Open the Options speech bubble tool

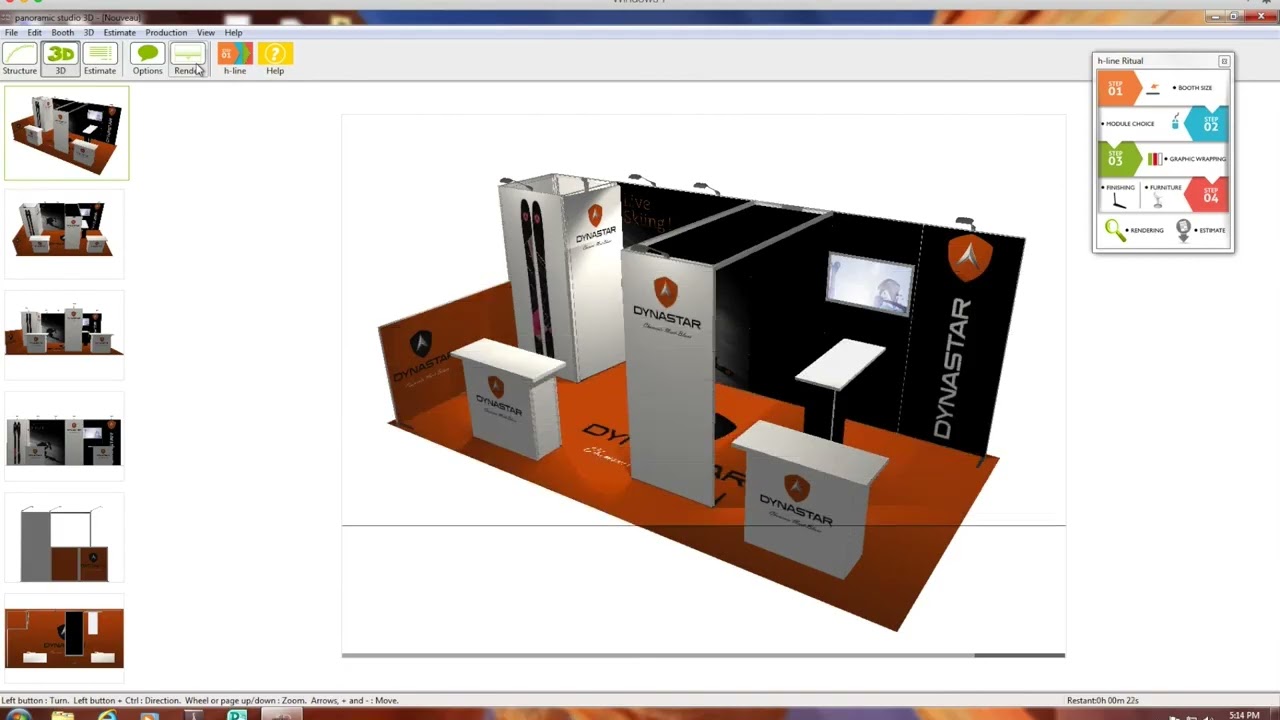pos(147,59)
